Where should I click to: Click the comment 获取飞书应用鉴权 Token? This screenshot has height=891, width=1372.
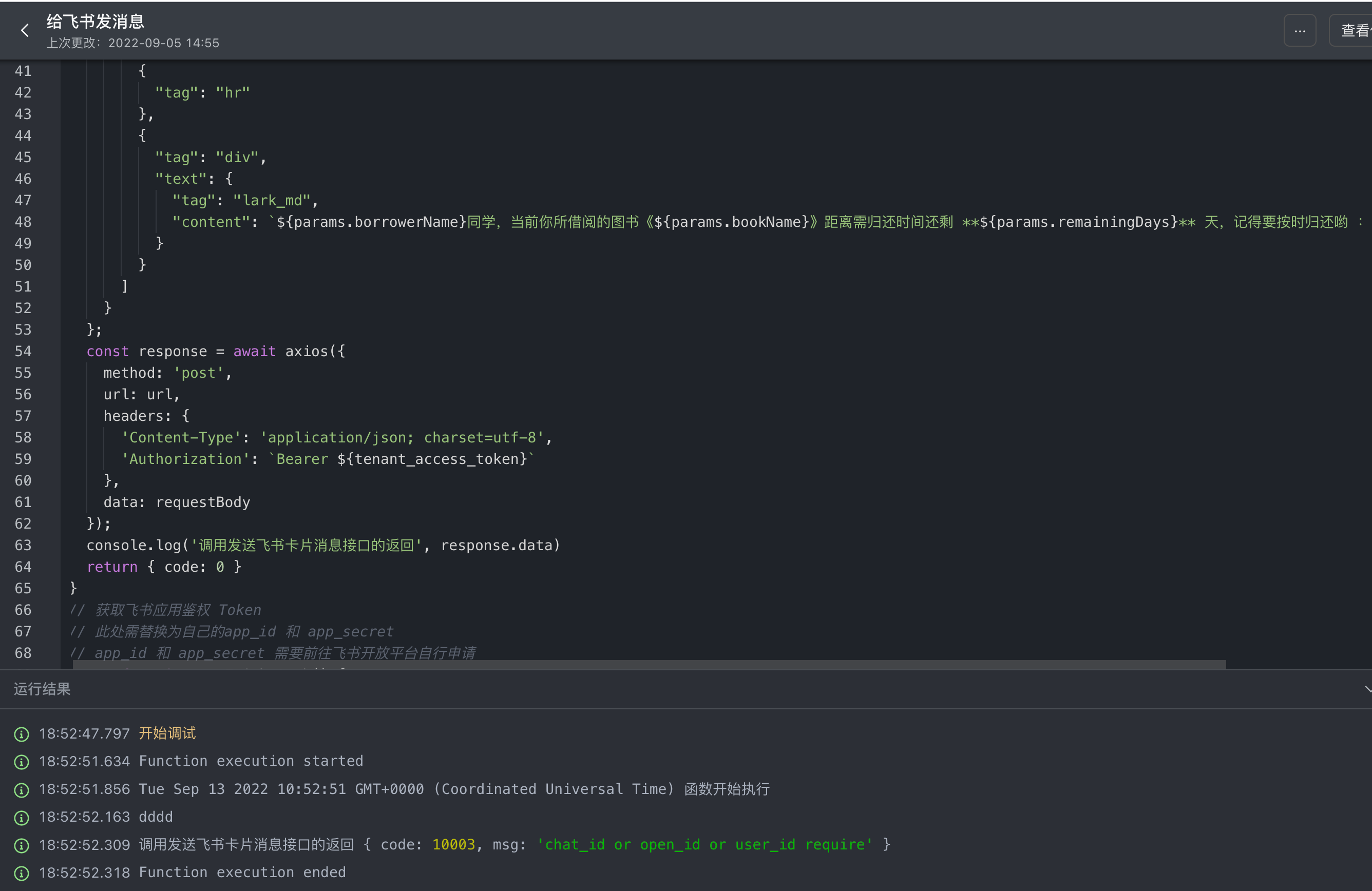coord(165,610)
